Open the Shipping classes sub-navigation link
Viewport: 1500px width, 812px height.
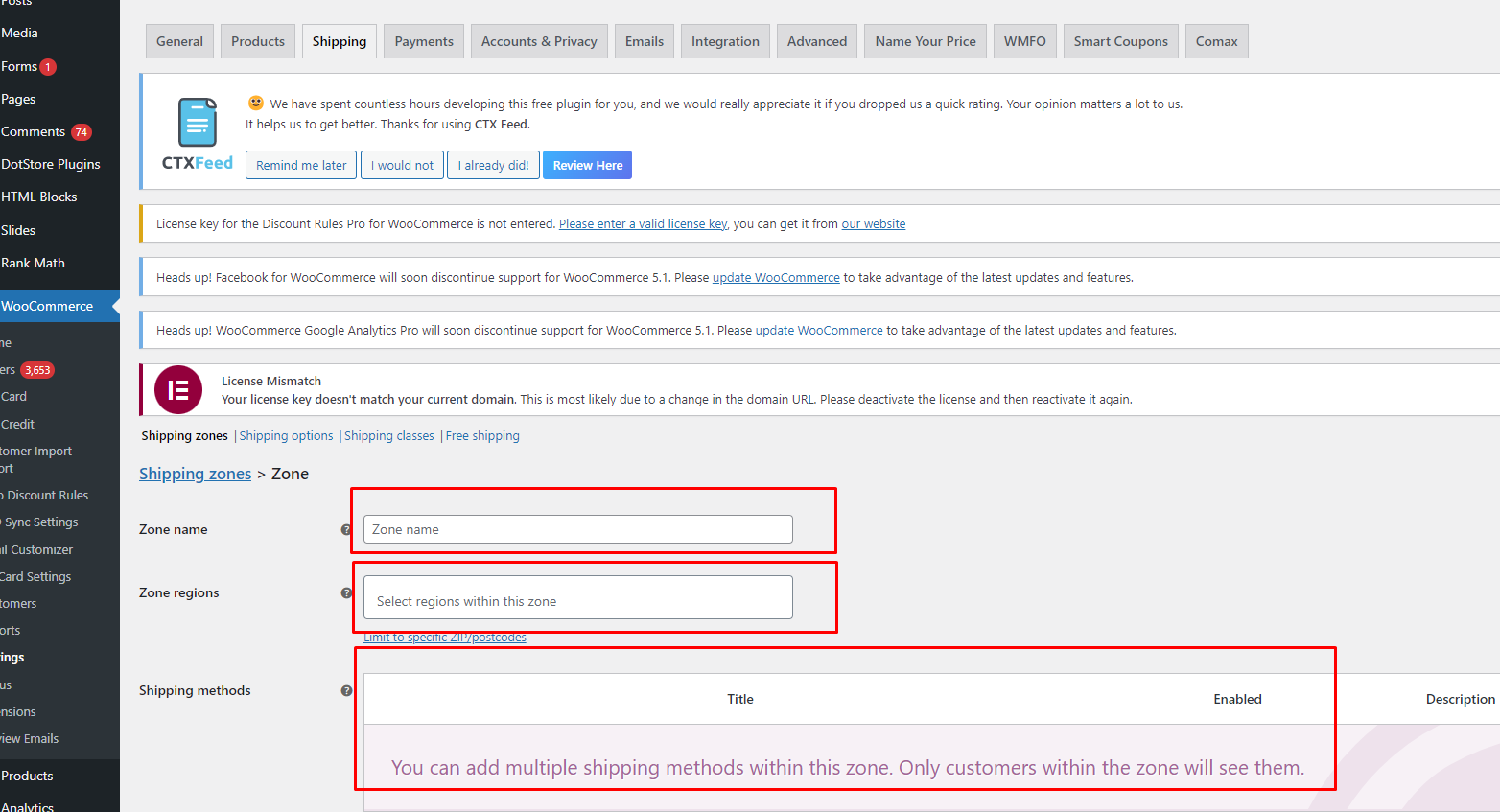389,436
